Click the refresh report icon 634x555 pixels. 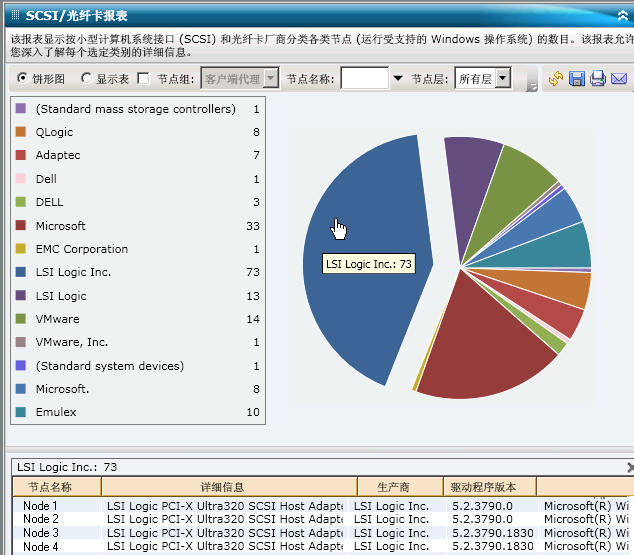pyautogui.click(x=556, y=79)
